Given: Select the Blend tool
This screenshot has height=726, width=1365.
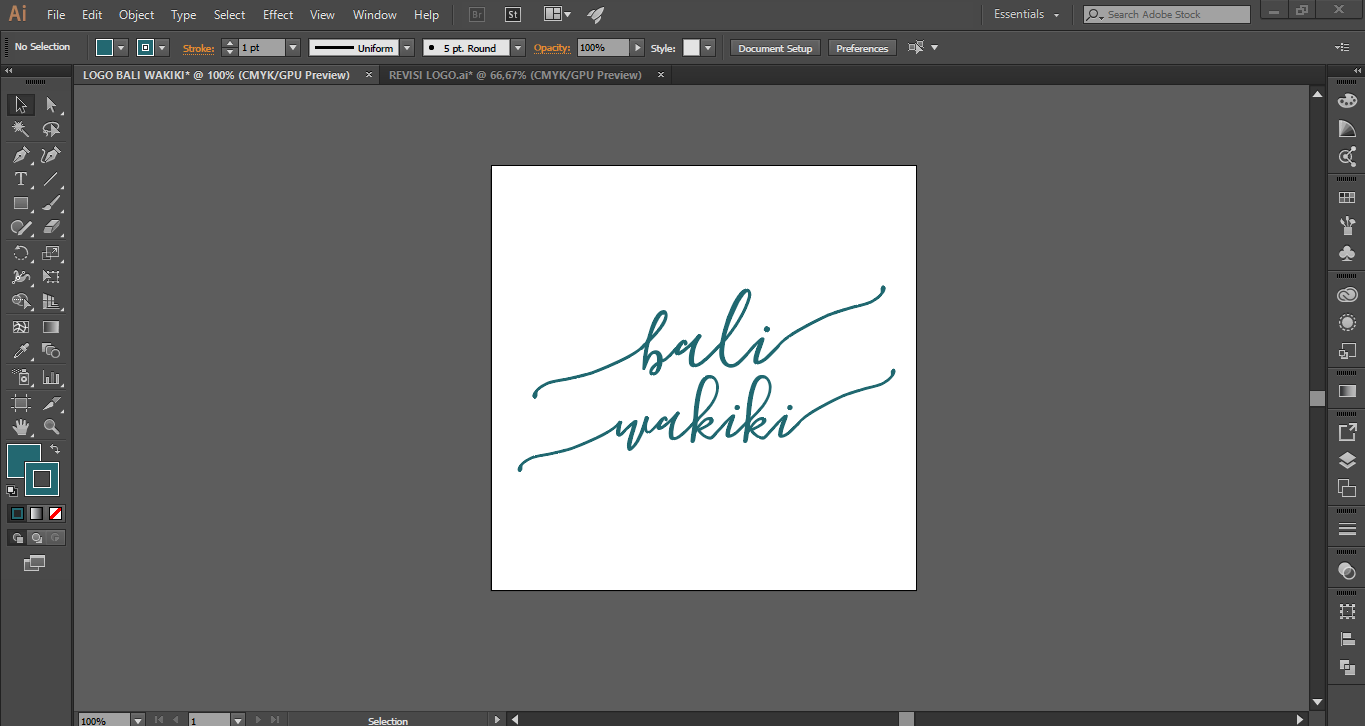Looking at the screenshot, I should tap(52, 351).
